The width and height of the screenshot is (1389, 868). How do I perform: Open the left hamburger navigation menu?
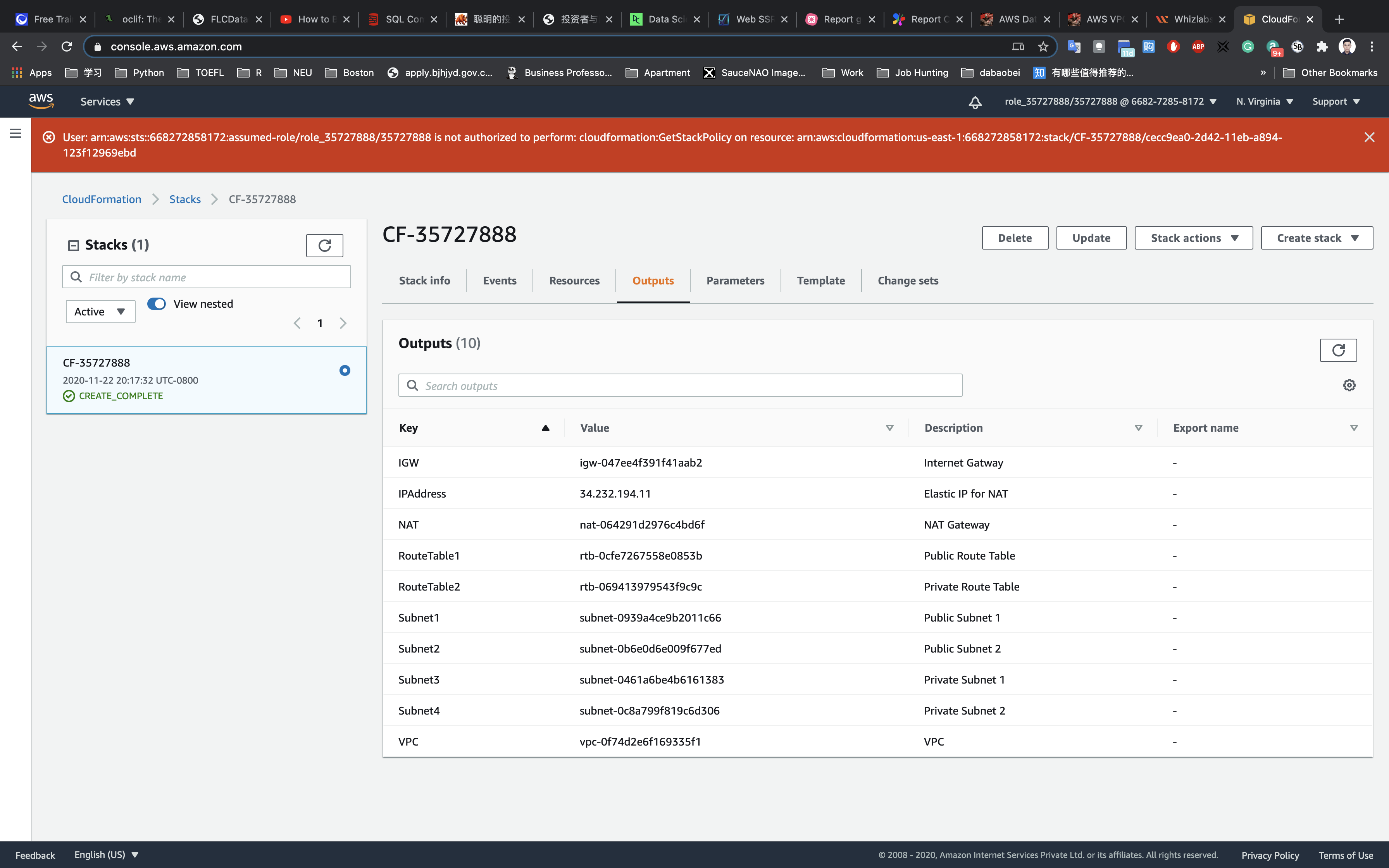[16, 133]
